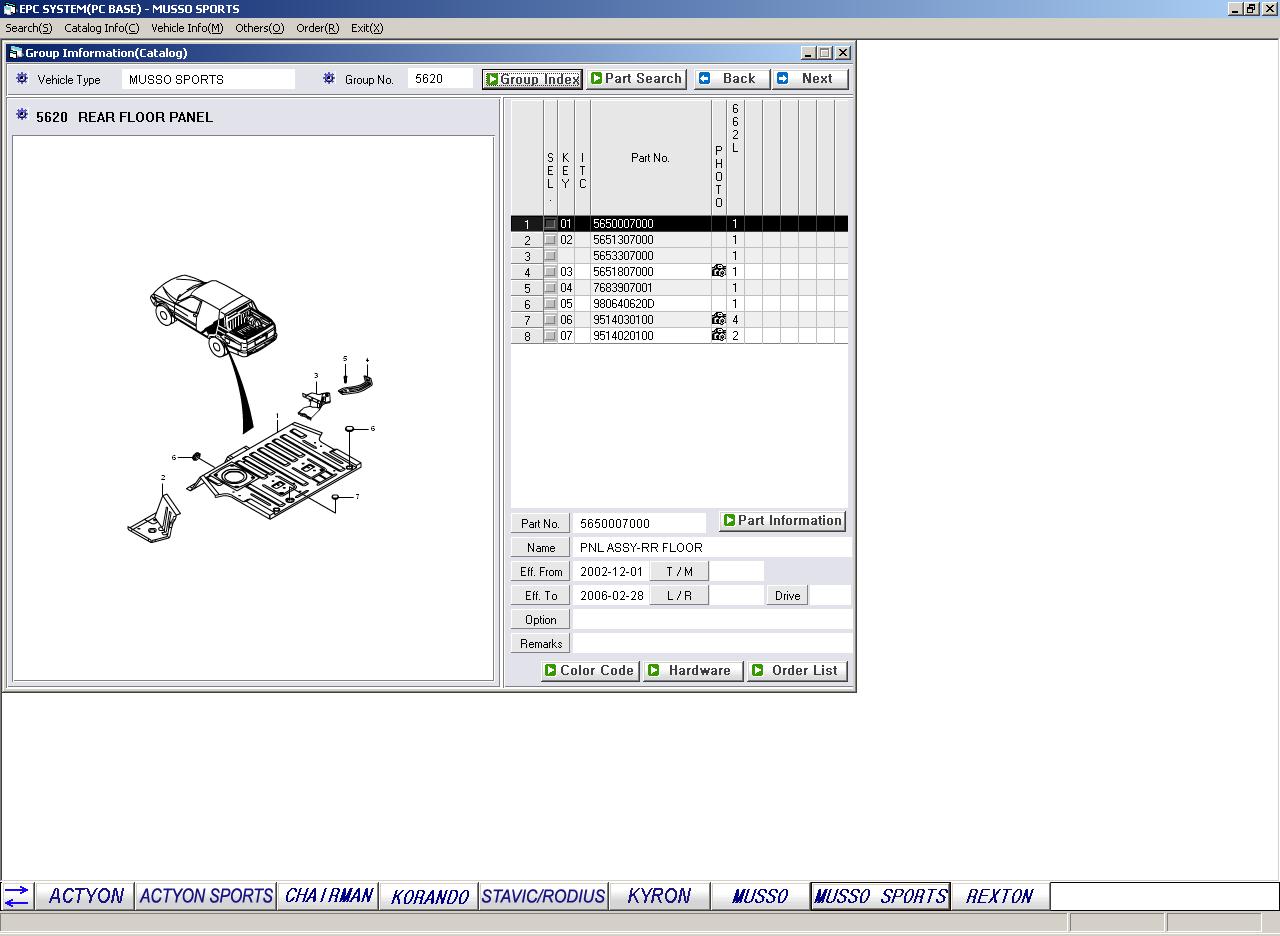Open Part Information for selected part
This screenshot has width=1280, height=936.
pyautogui.click(x=782, y=521)
